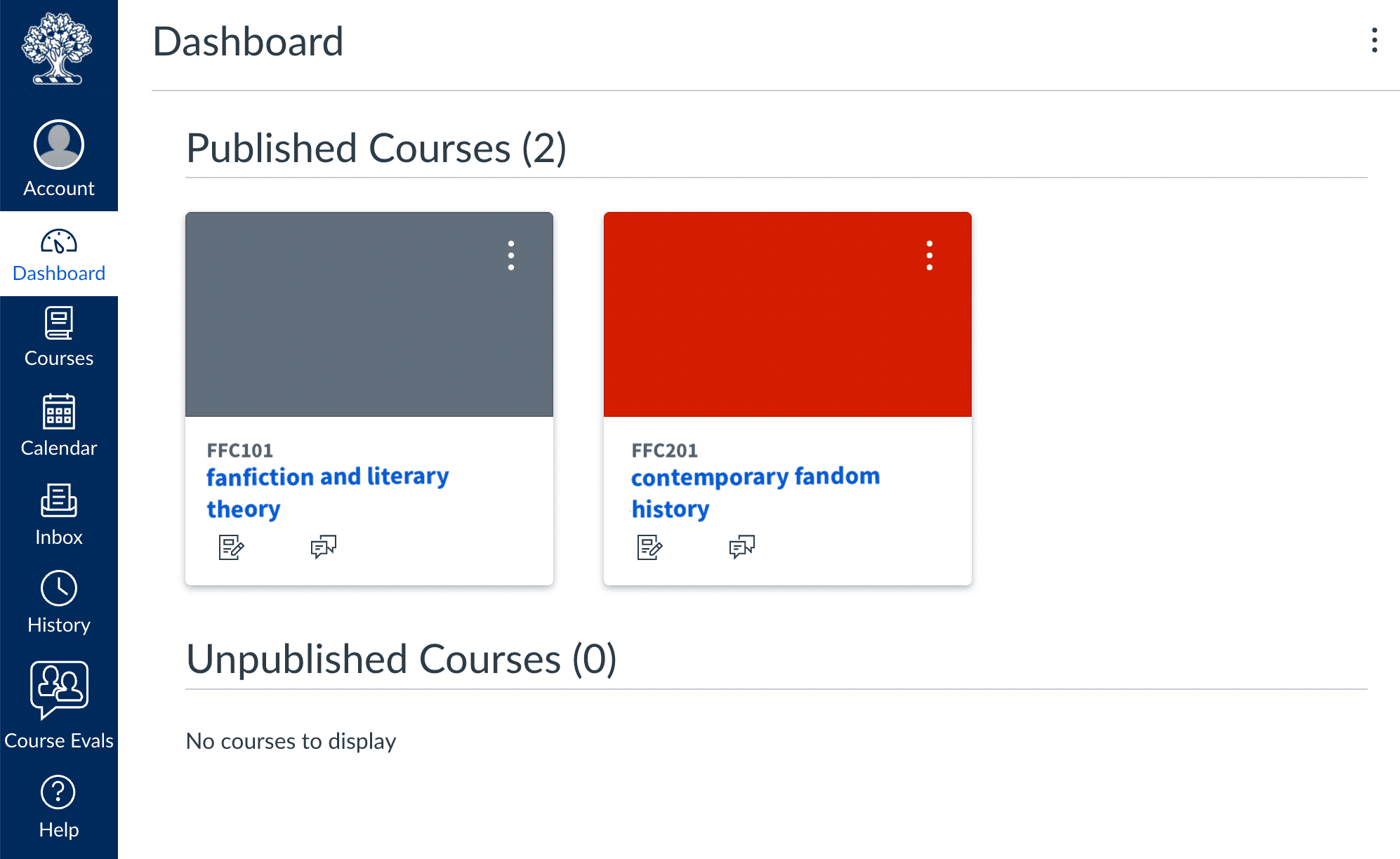The image size is (1400, 859).
Task: Open FFC101 card options menu
Action: (511, 255)
